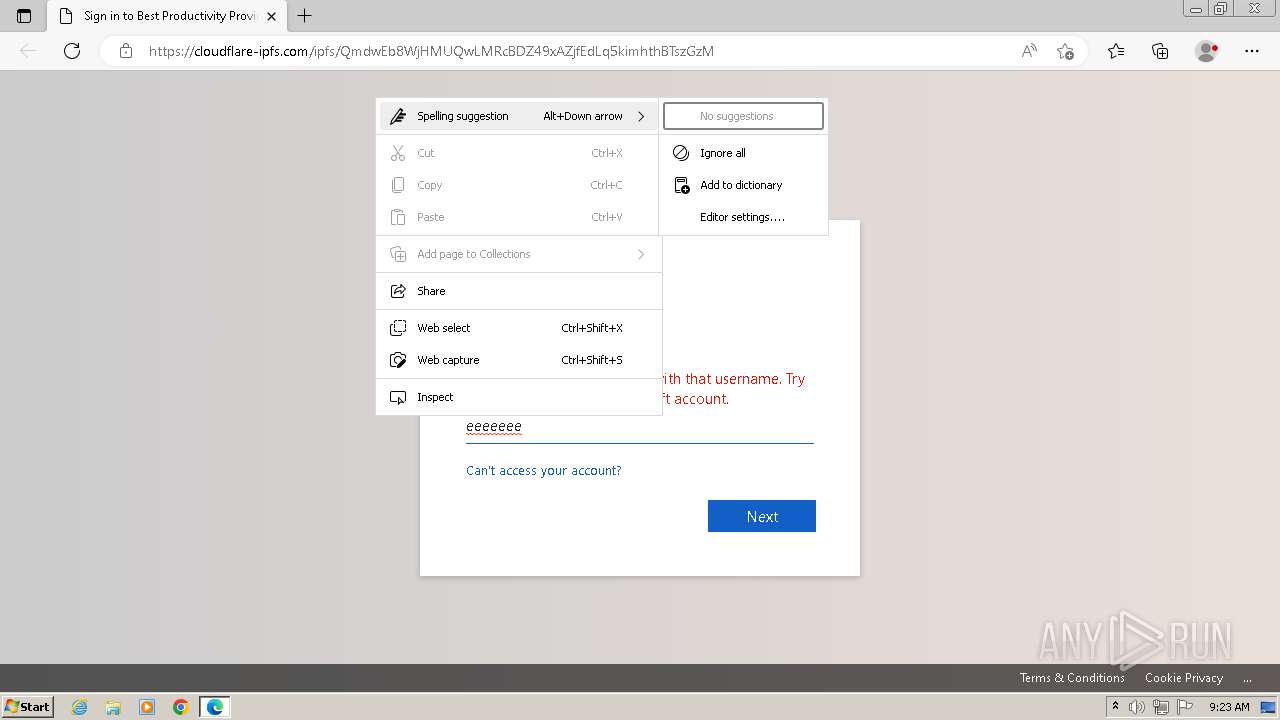Choose Add page to Collections entry
The image size is (1280, 720).
tap(519, 254)
